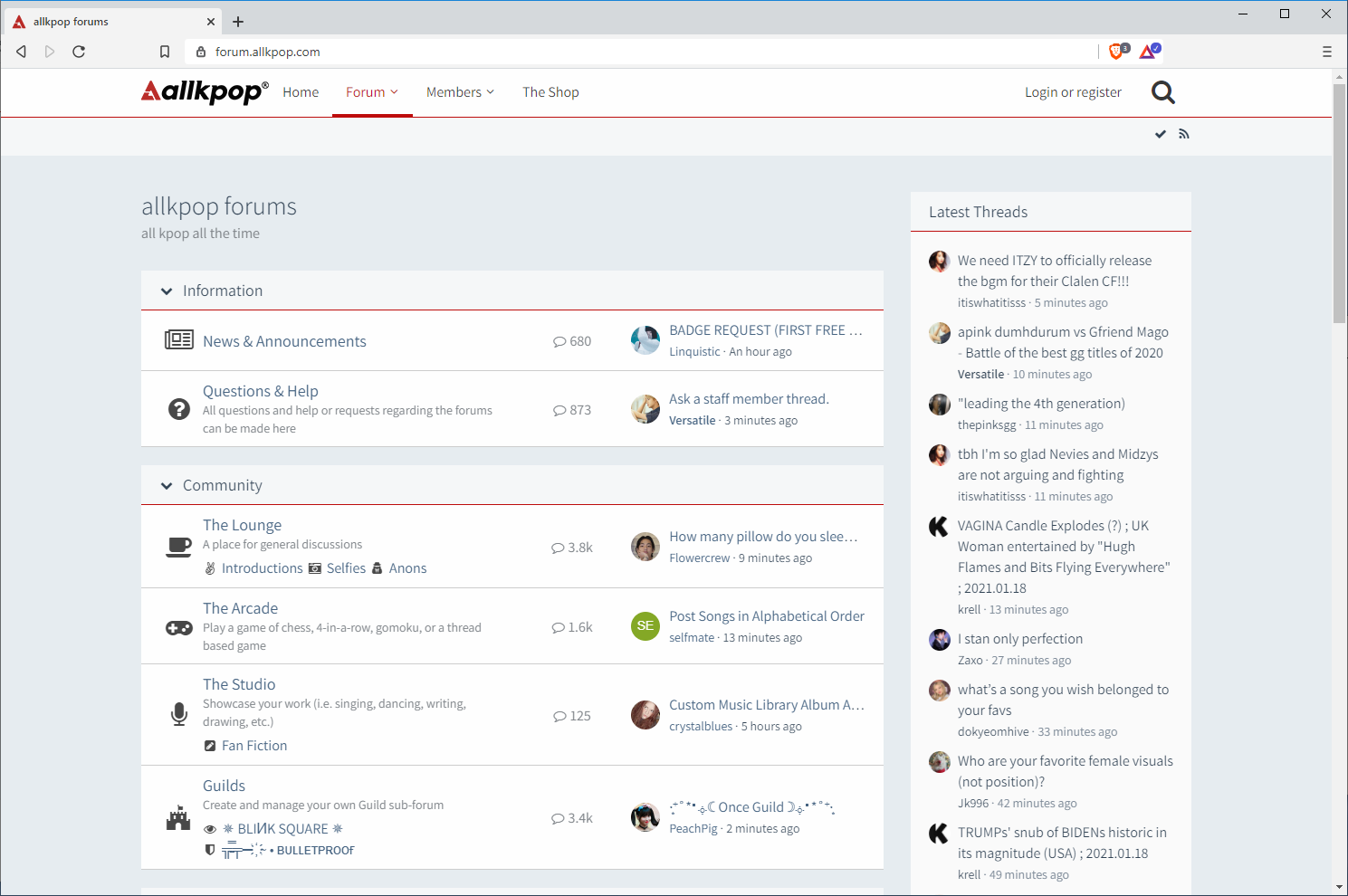Click The Studio microphone icon
Viewport: 1348px width, 896px height.
tap(179, 714)
